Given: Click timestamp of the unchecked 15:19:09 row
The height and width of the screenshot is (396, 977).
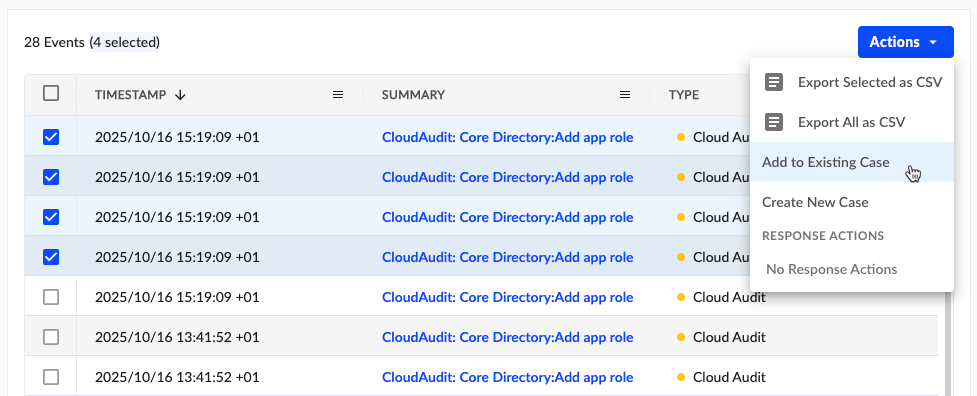Looking at the screenshot, I should 177,297.
